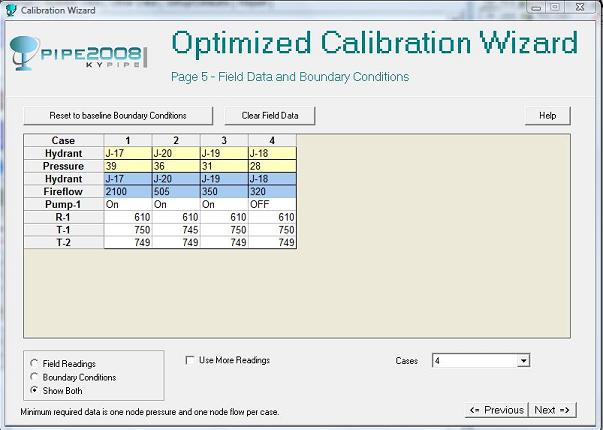Select blue Hydrant cell J-18 in case 4
Viewport: 603px width, 430px height.
pyautogui.click(x=272, y=179)
